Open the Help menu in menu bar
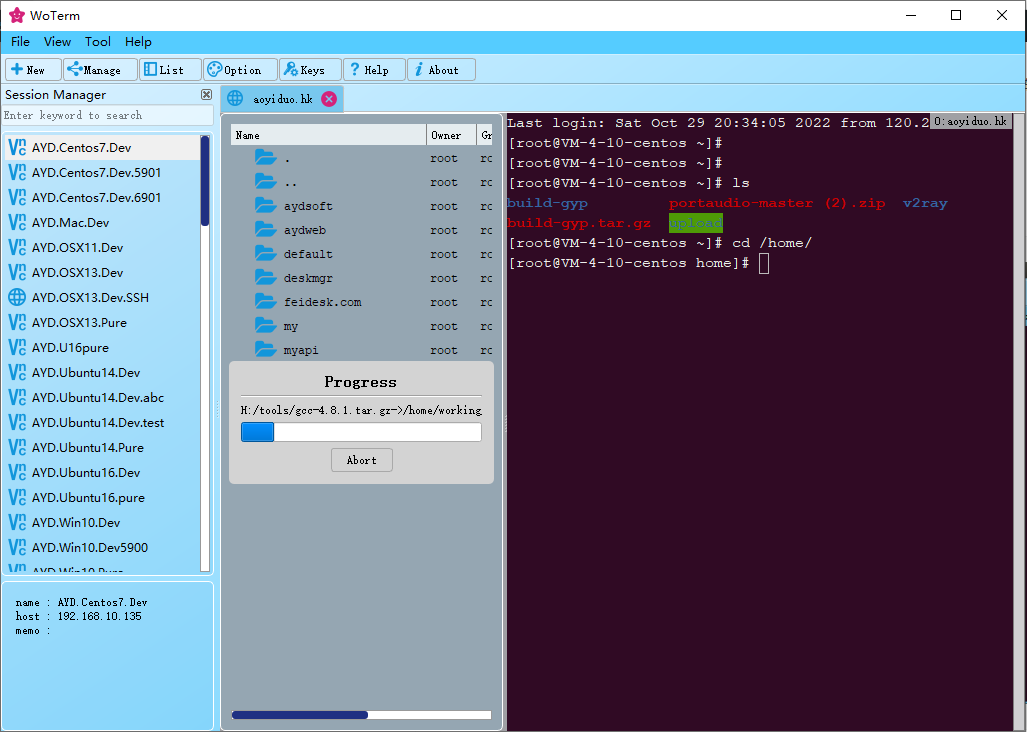Screen dimensions: 1027x732 click(x=138, y=41)
